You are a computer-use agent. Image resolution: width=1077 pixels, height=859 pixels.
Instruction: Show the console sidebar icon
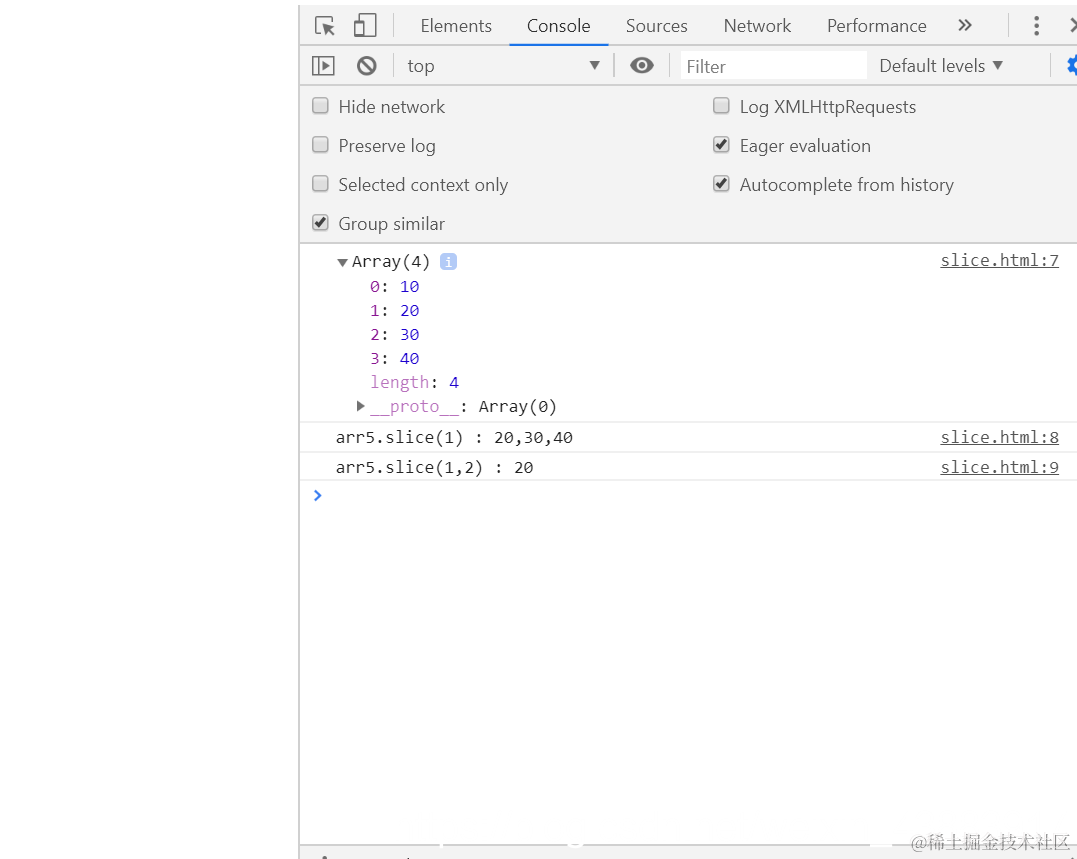[323, 66]
